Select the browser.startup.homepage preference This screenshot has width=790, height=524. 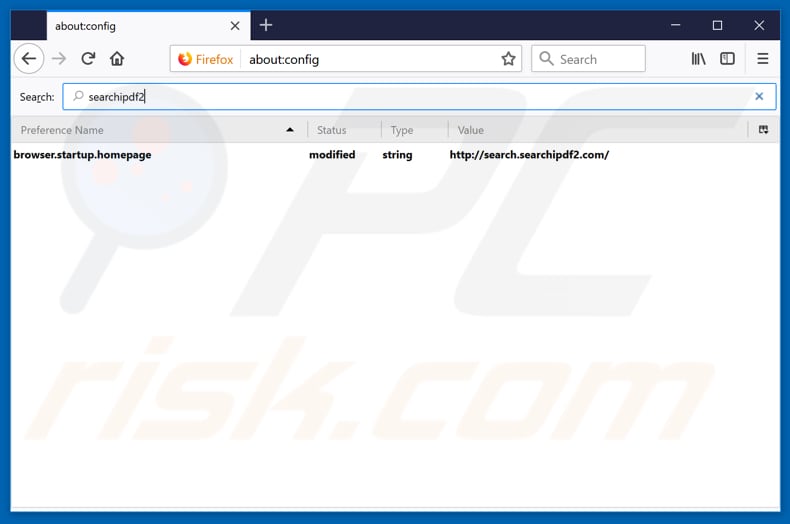pos(83,155)
